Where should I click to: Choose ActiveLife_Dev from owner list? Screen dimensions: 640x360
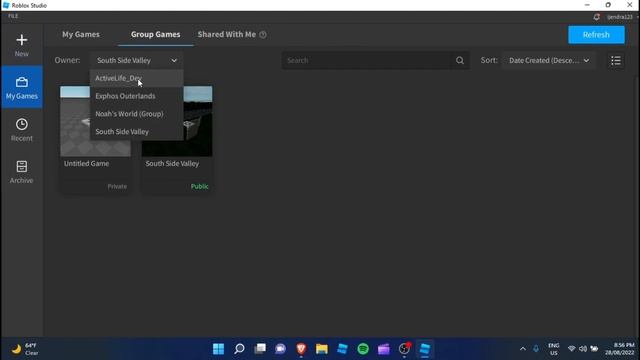click(x=137, y=78)
